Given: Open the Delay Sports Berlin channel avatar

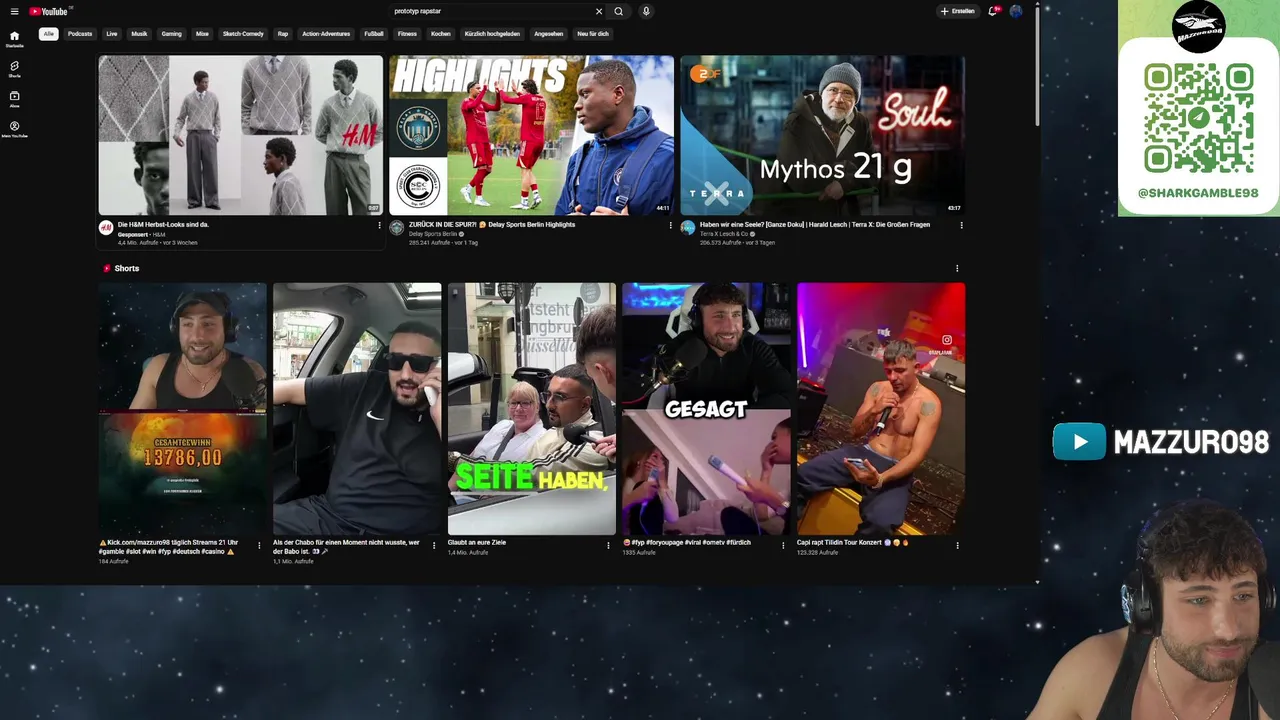Looking at the screenshot, I should (x=397, y=228).
